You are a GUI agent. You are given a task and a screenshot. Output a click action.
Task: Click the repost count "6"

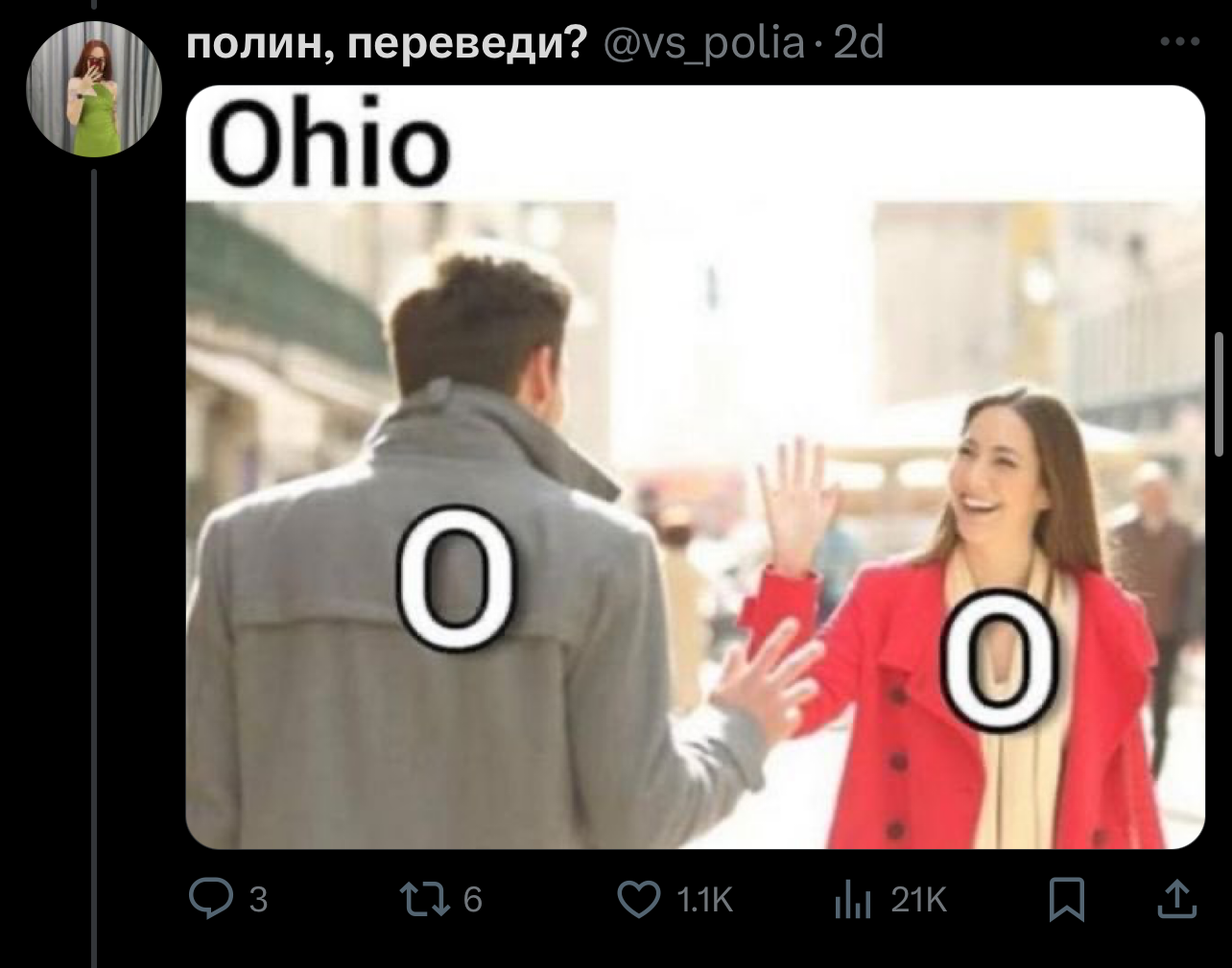[x=472, y=900]
